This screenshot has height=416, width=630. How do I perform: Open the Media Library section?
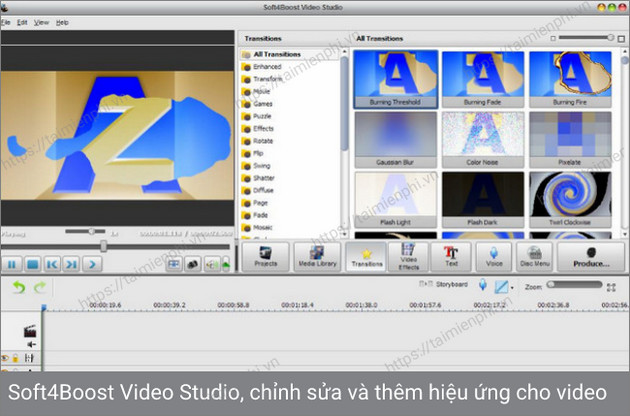coord(317,257)
